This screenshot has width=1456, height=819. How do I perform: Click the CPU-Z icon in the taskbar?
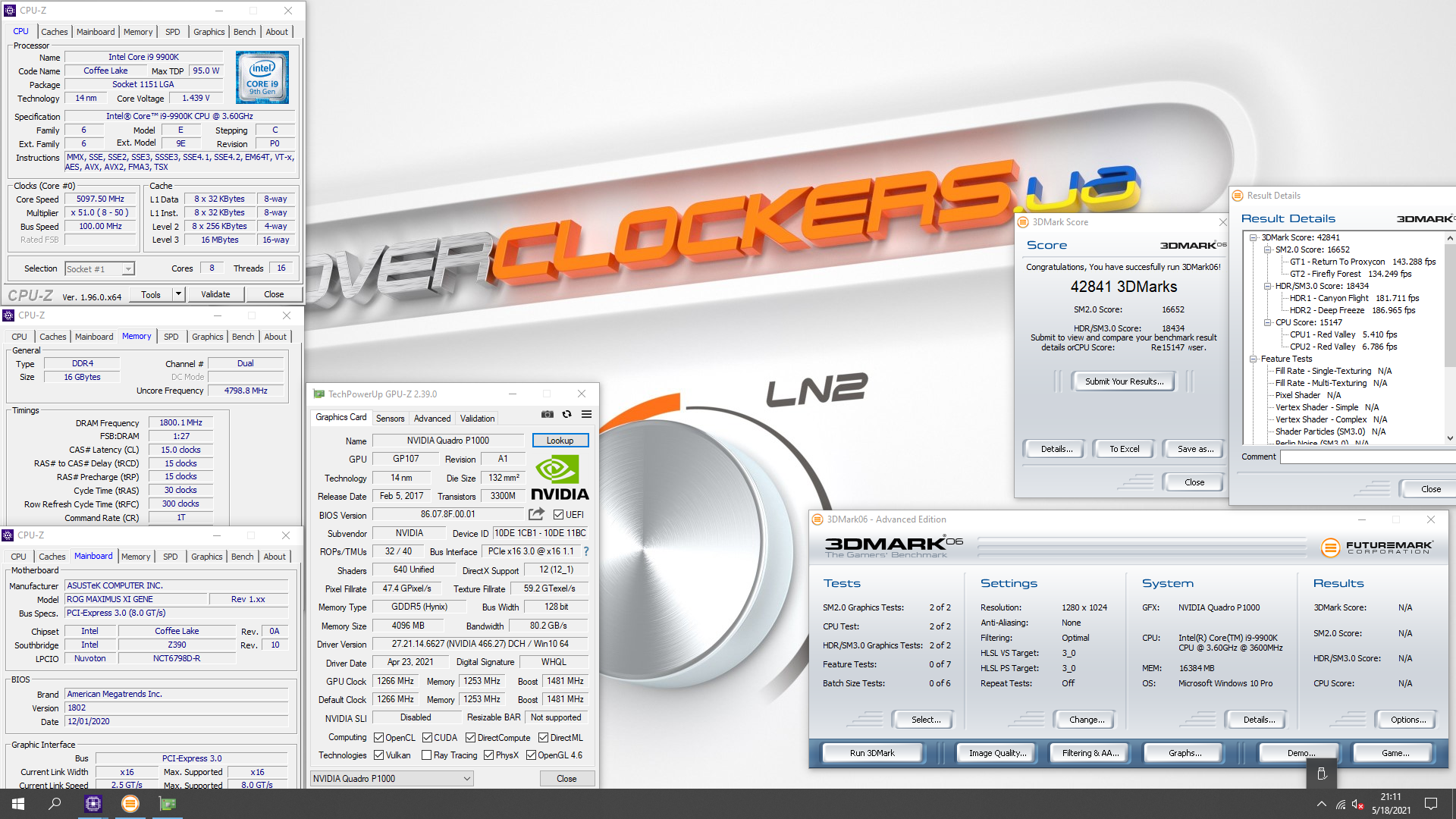click(x=93, y=804)
